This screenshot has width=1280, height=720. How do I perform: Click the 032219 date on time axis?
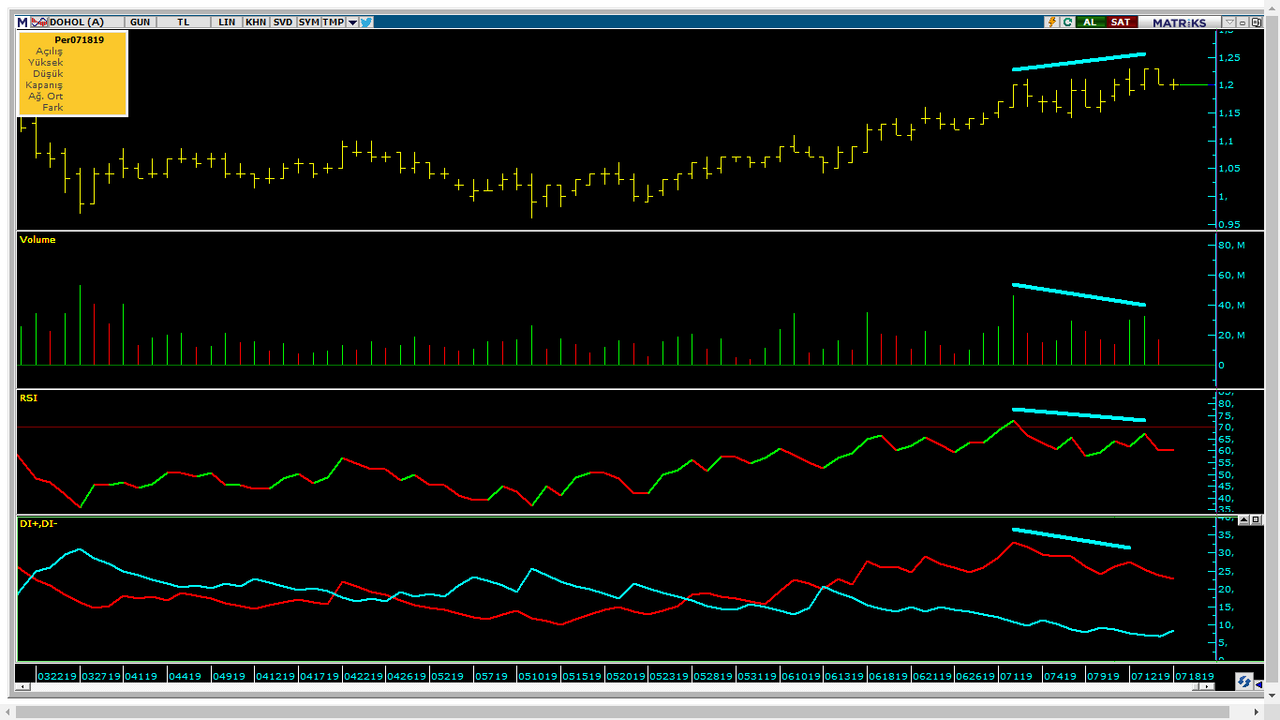[56, 676]
